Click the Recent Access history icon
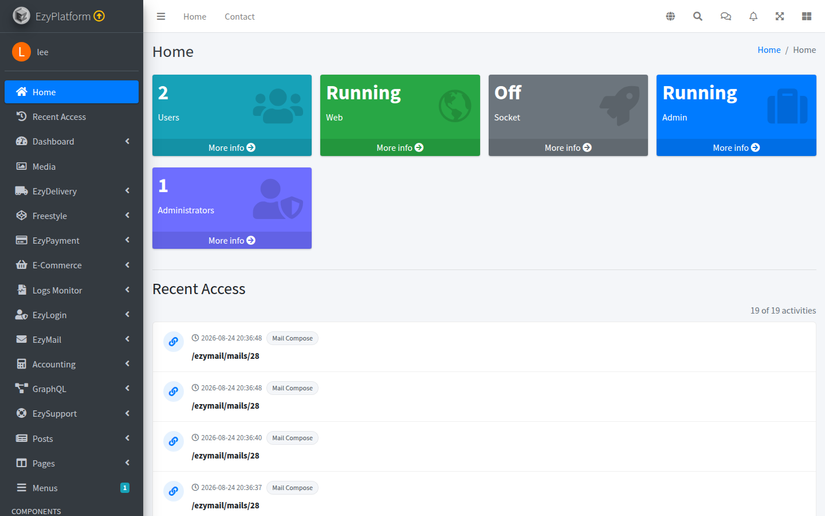The width and height of the screenshot is (825, 516). (x=21, y=116)
